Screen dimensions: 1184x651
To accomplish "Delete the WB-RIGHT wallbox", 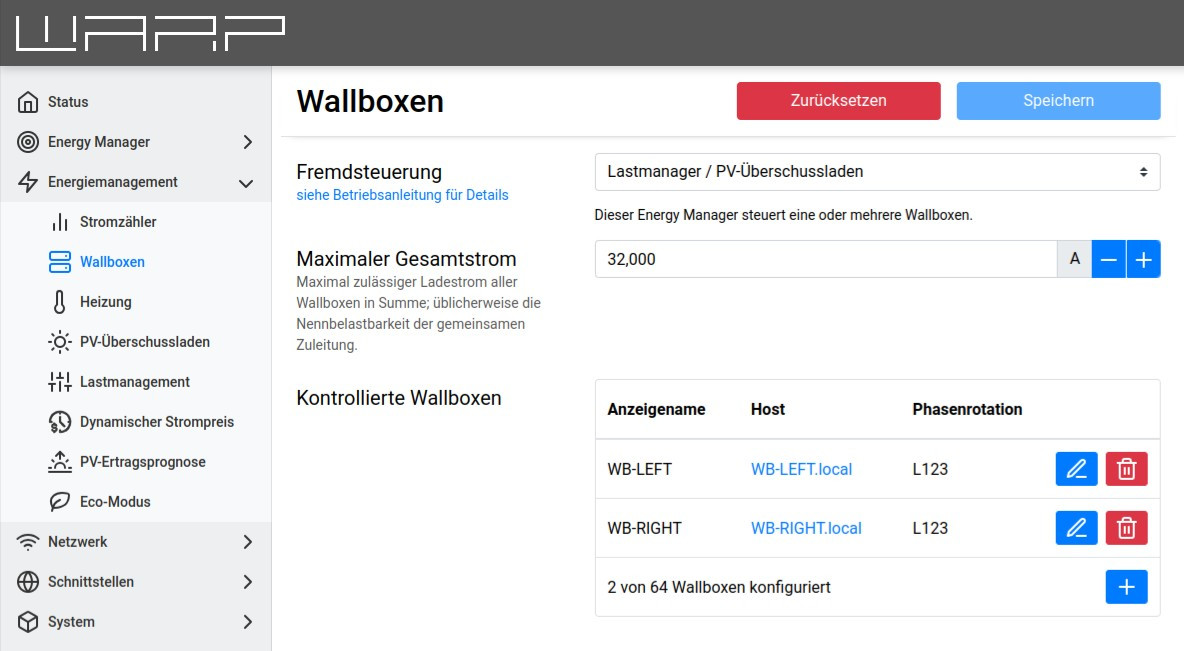I will coord(1126,528).
